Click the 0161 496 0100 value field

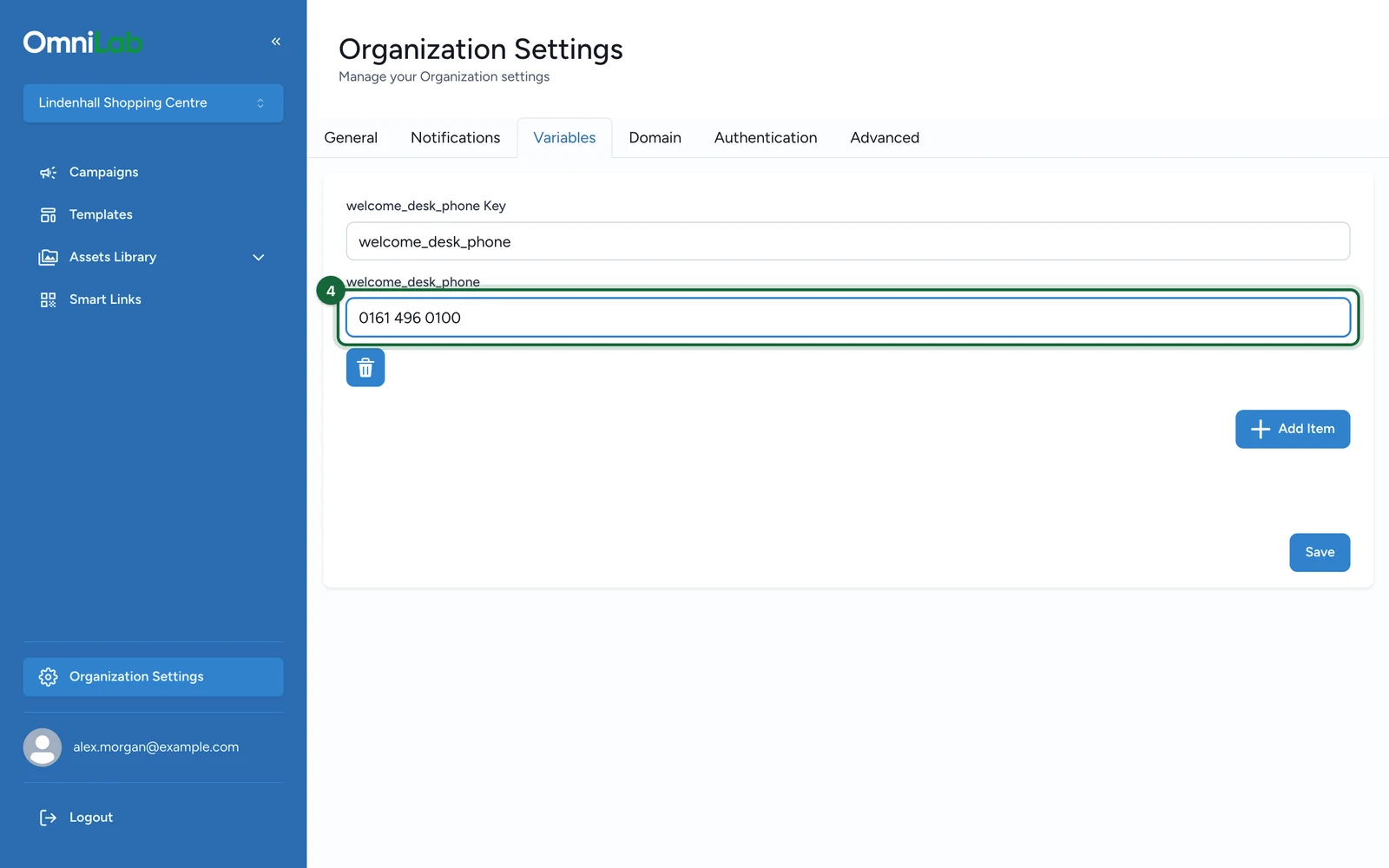[848, 318]
